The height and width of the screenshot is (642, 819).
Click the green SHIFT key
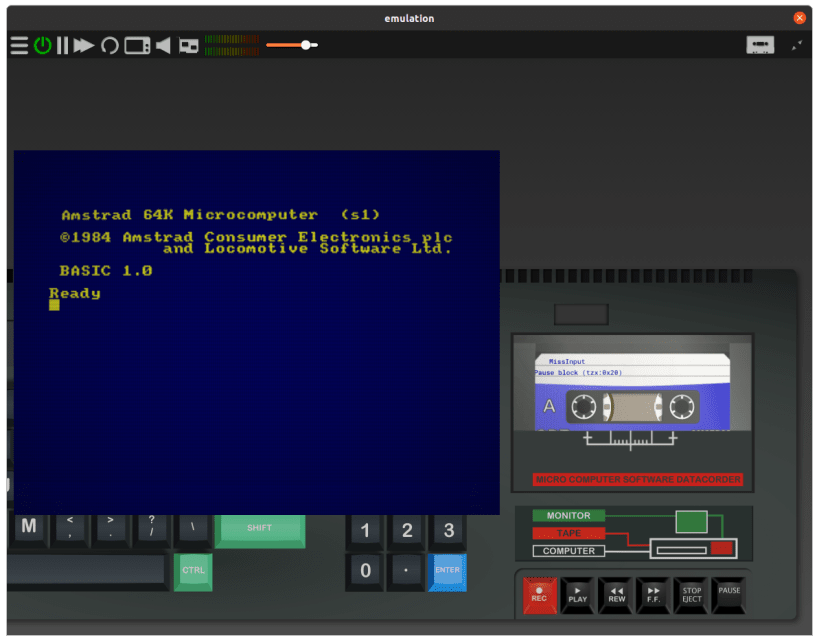(x=260, y=530)
